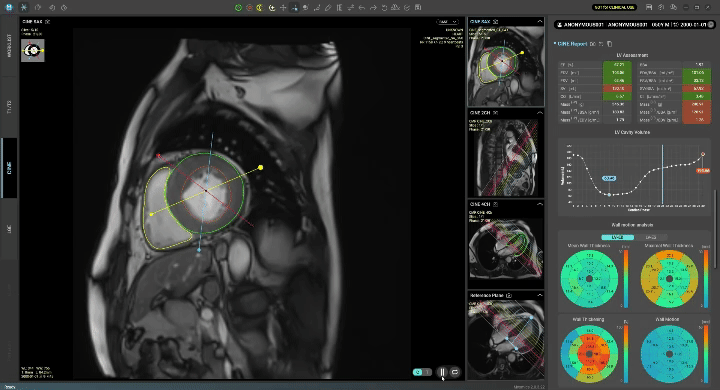This screenshot has width=720, height=390.
Task: Select the CINE SAX side panel image
Action: coord(506,66)
